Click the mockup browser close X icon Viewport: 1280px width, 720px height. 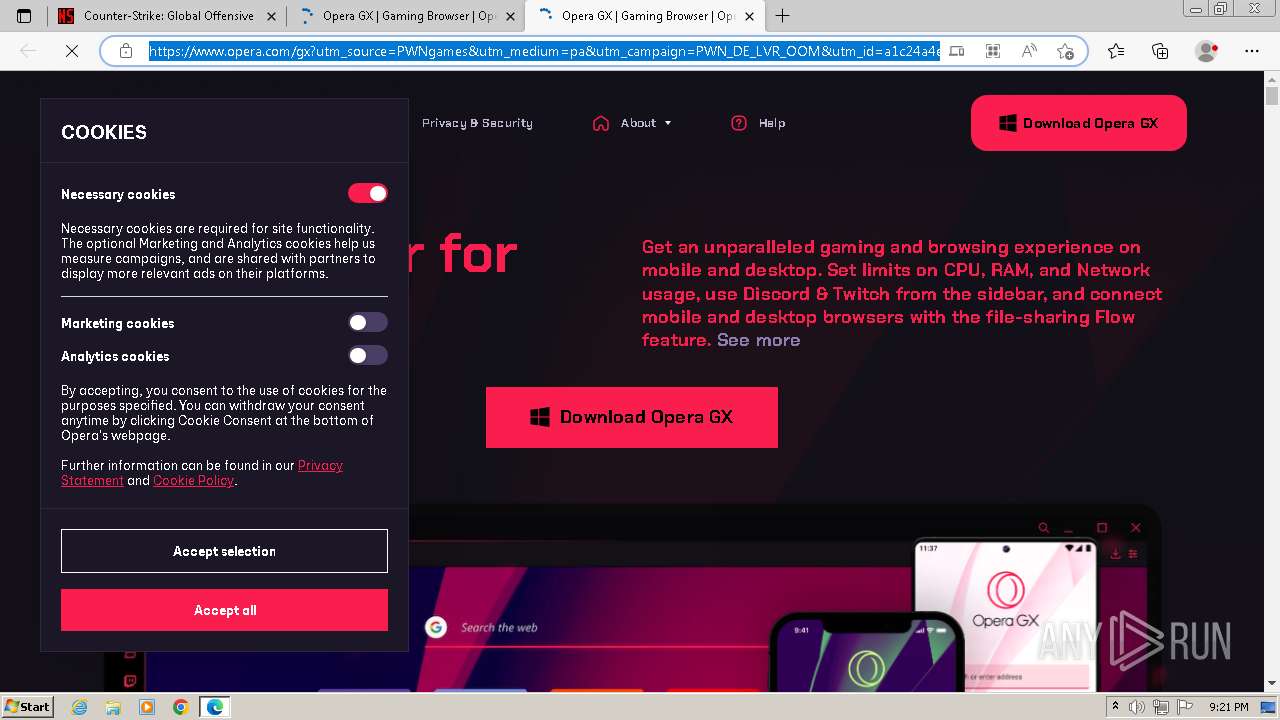1136,528
